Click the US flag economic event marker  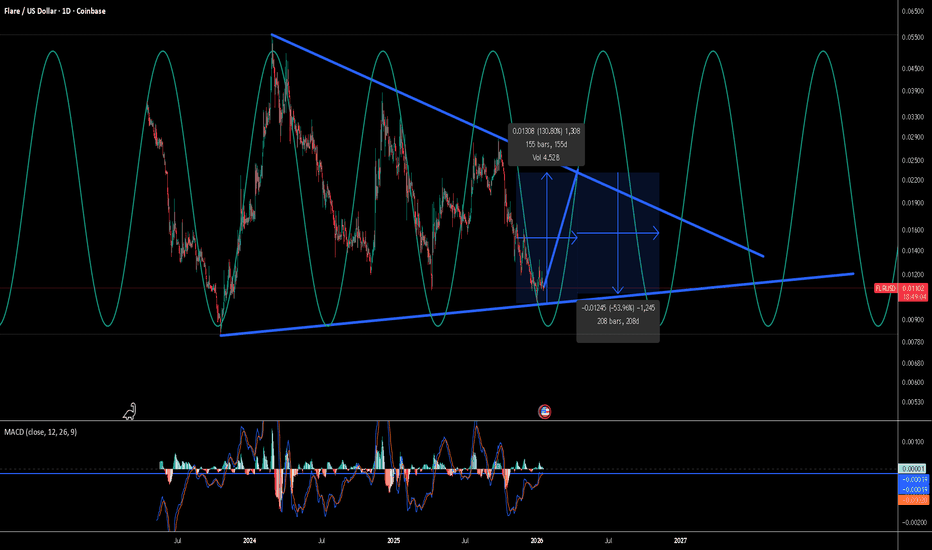(545, 411)
